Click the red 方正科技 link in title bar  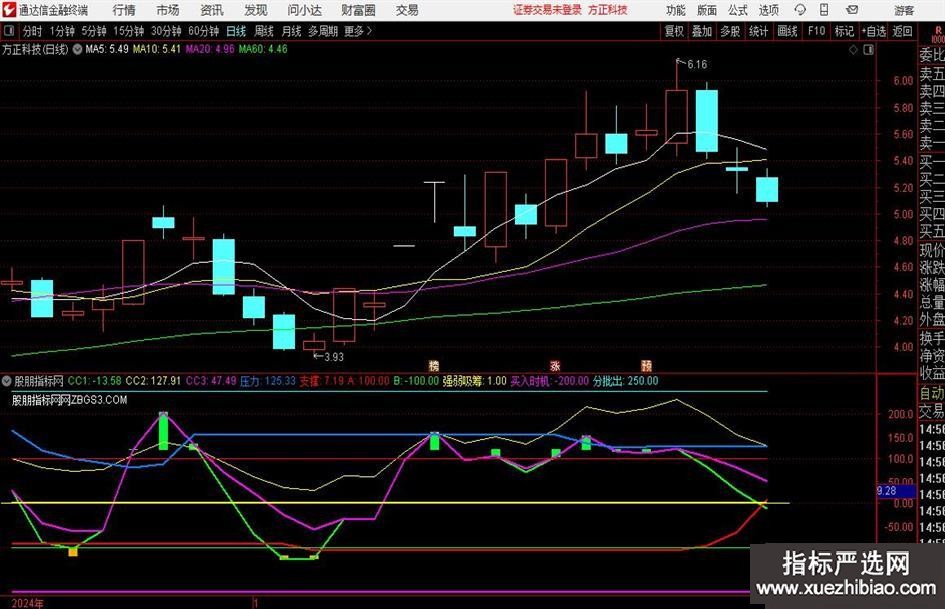pos(608,10)
